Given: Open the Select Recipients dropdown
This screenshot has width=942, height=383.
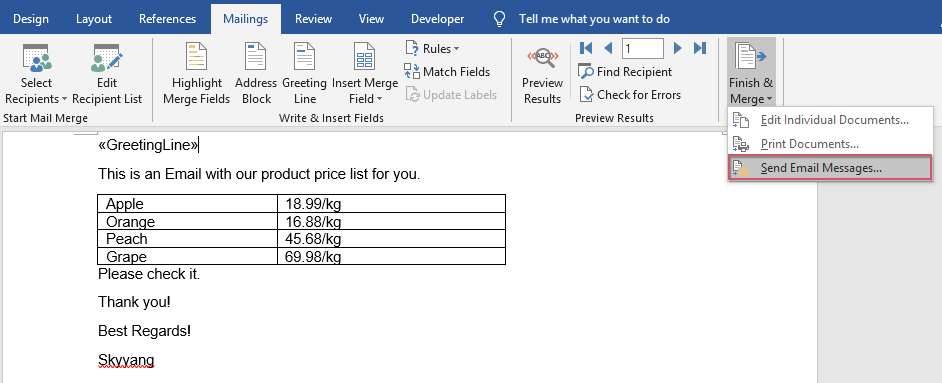Looking at the screenshot, I should [x=36, y=74].
